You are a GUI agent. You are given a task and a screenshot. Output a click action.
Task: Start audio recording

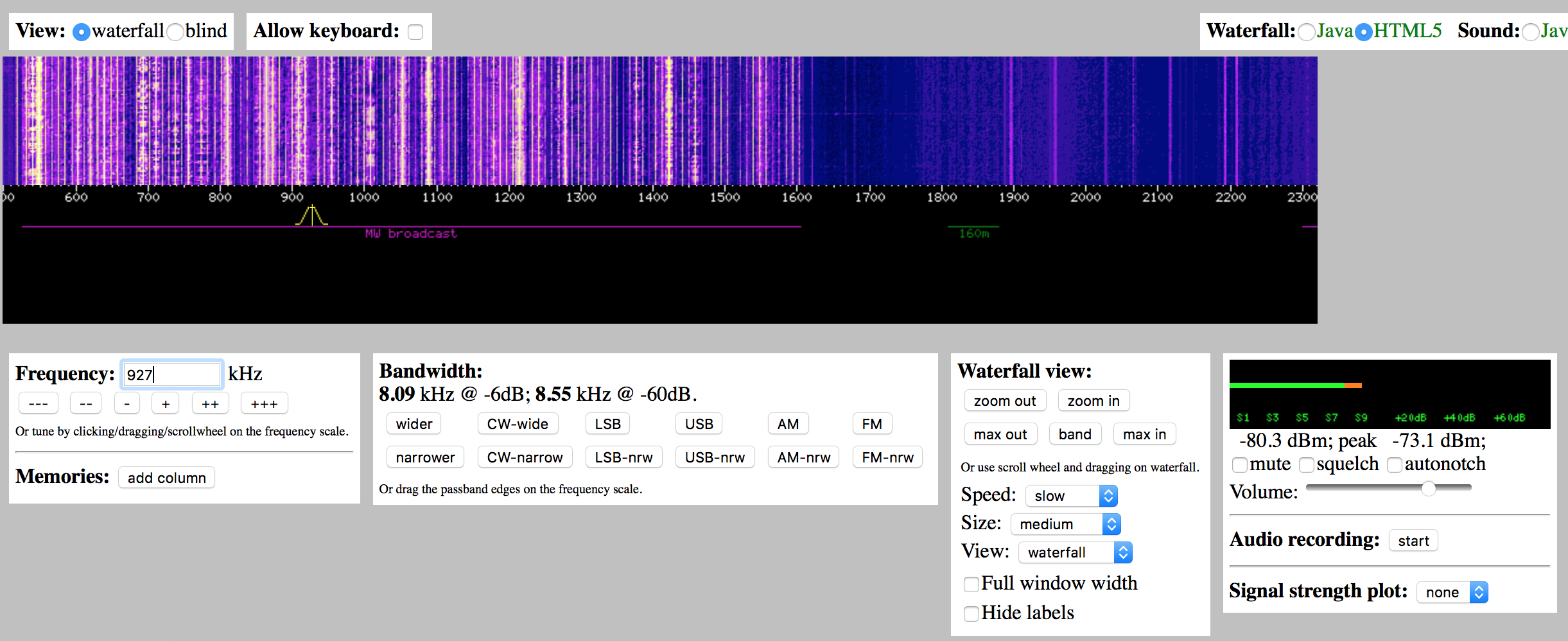1413,541
